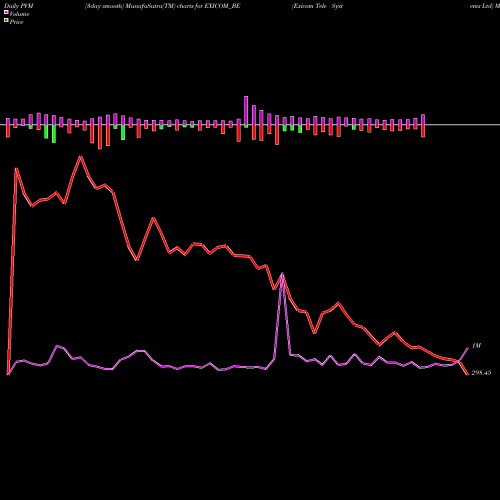Click the Daily PVM title text
500x500 pixels.
tap(19, 6)
